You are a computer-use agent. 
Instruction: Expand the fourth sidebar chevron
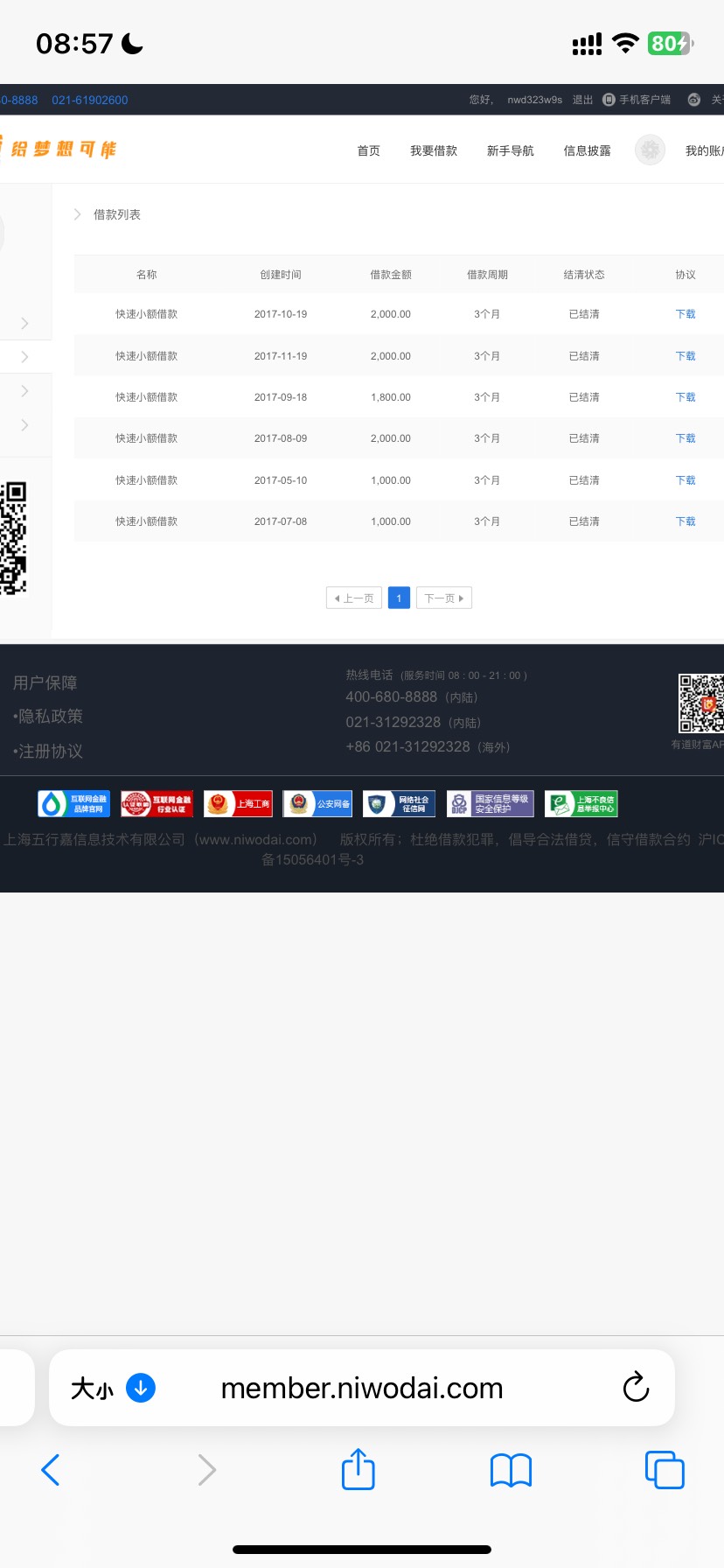coord(24,425)
